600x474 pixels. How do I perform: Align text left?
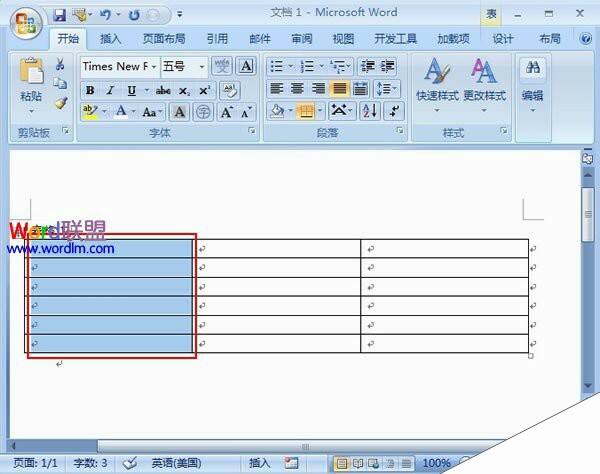pyautogui.click(x=276, y=89)
